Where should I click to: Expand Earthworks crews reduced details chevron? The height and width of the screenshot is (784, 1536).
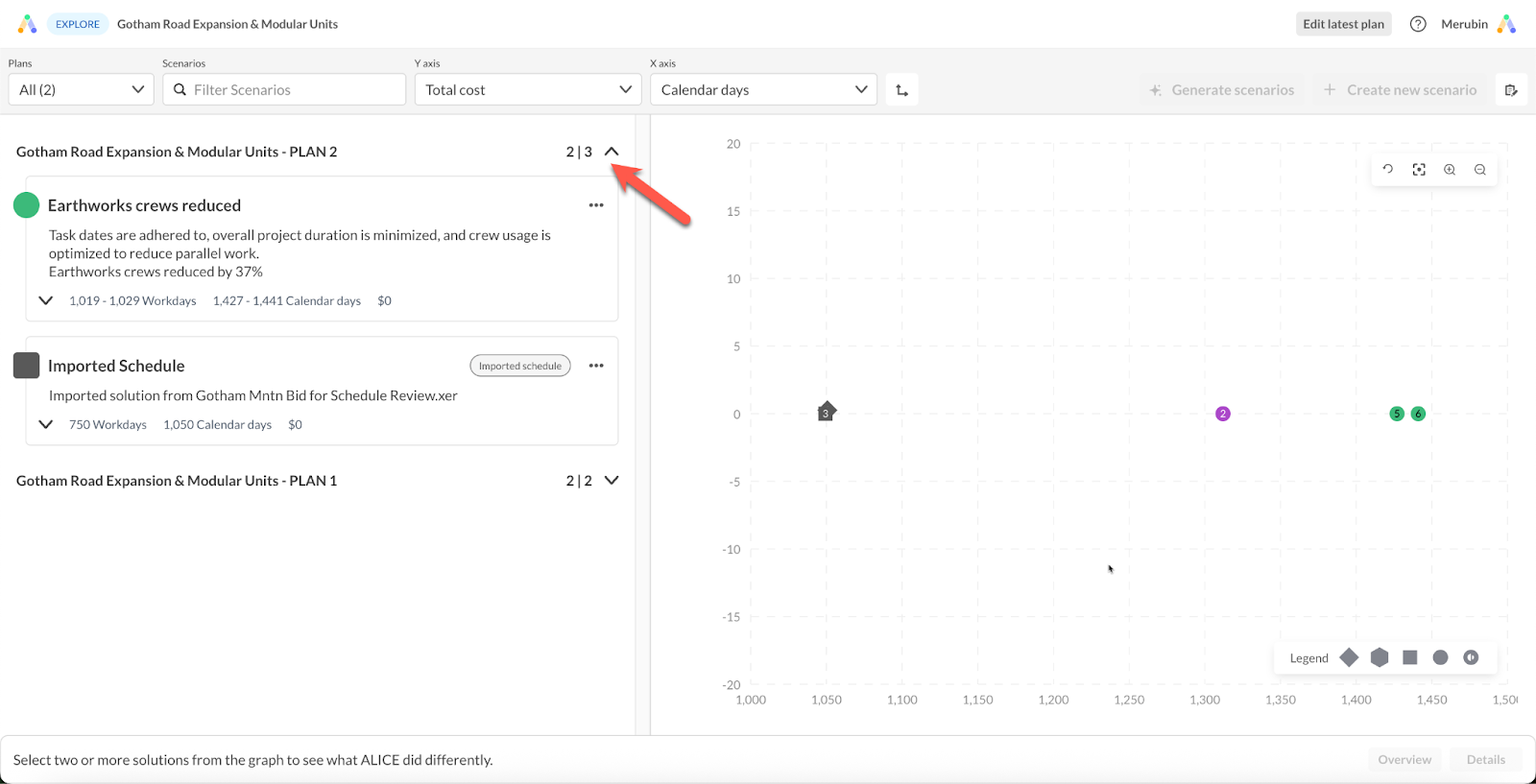pos(45,300)
